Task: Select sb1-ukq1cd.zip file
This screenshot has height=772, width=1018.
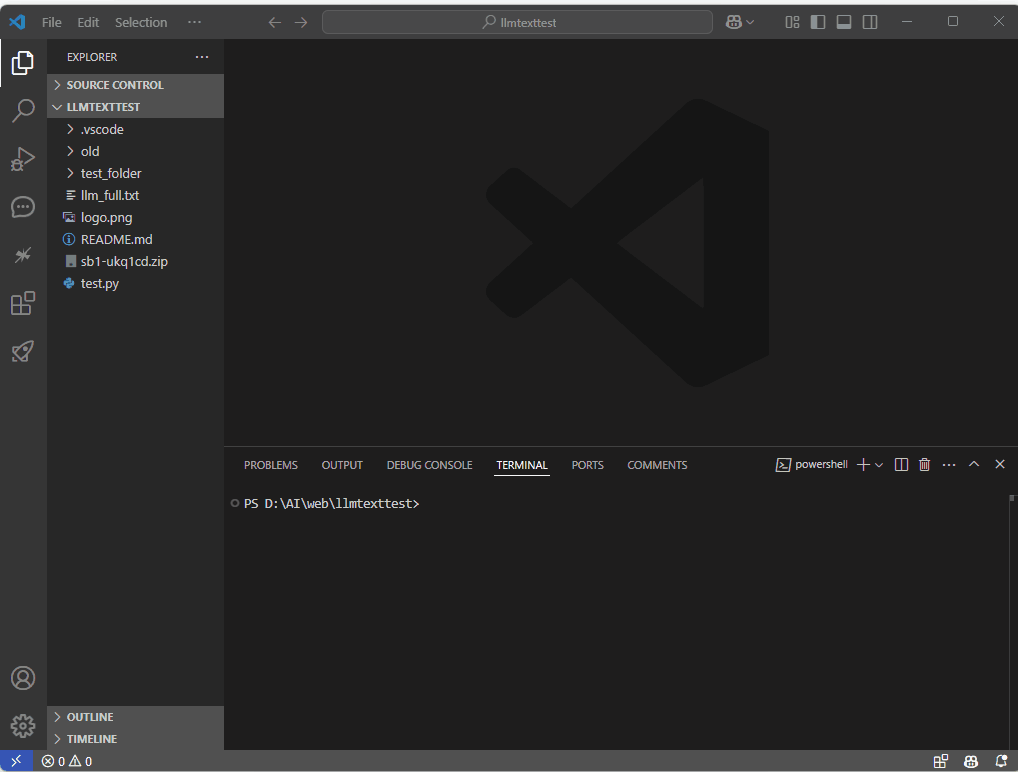Action: 135,262
